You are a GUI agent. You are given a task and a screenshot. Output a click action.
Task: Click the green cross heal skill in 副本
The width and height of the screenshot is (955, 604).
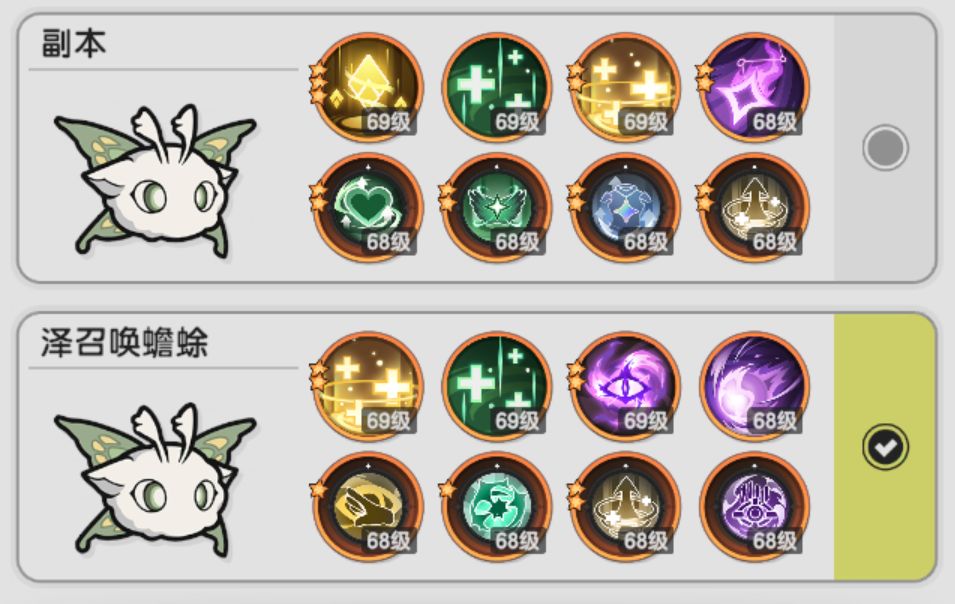click(x=497, y=87)
